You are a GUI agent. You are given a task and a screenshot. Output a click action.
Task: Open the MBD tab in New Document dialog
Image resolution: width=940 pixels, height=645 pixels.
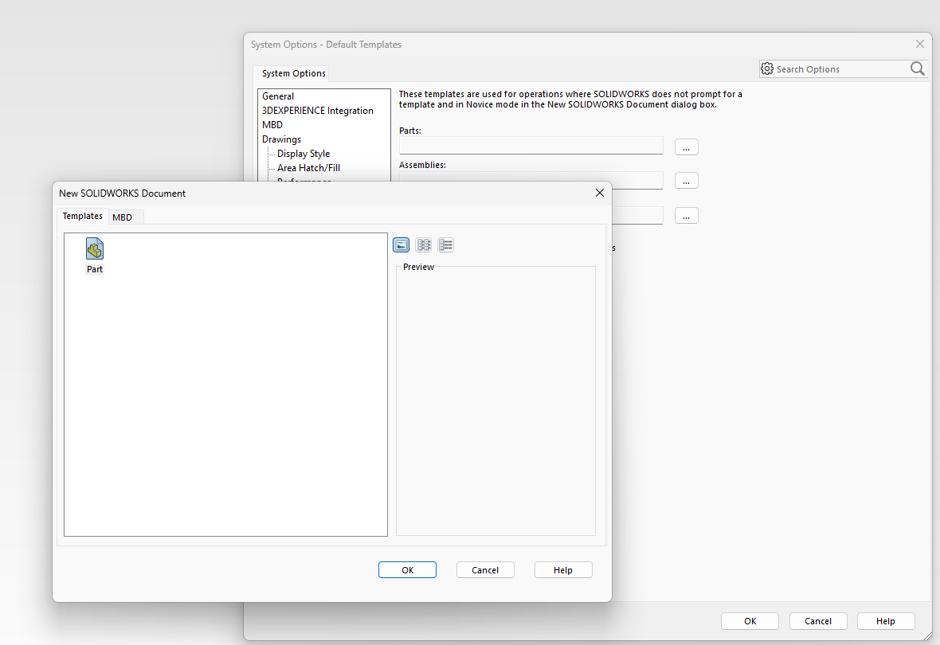click(x=122, y=217)
